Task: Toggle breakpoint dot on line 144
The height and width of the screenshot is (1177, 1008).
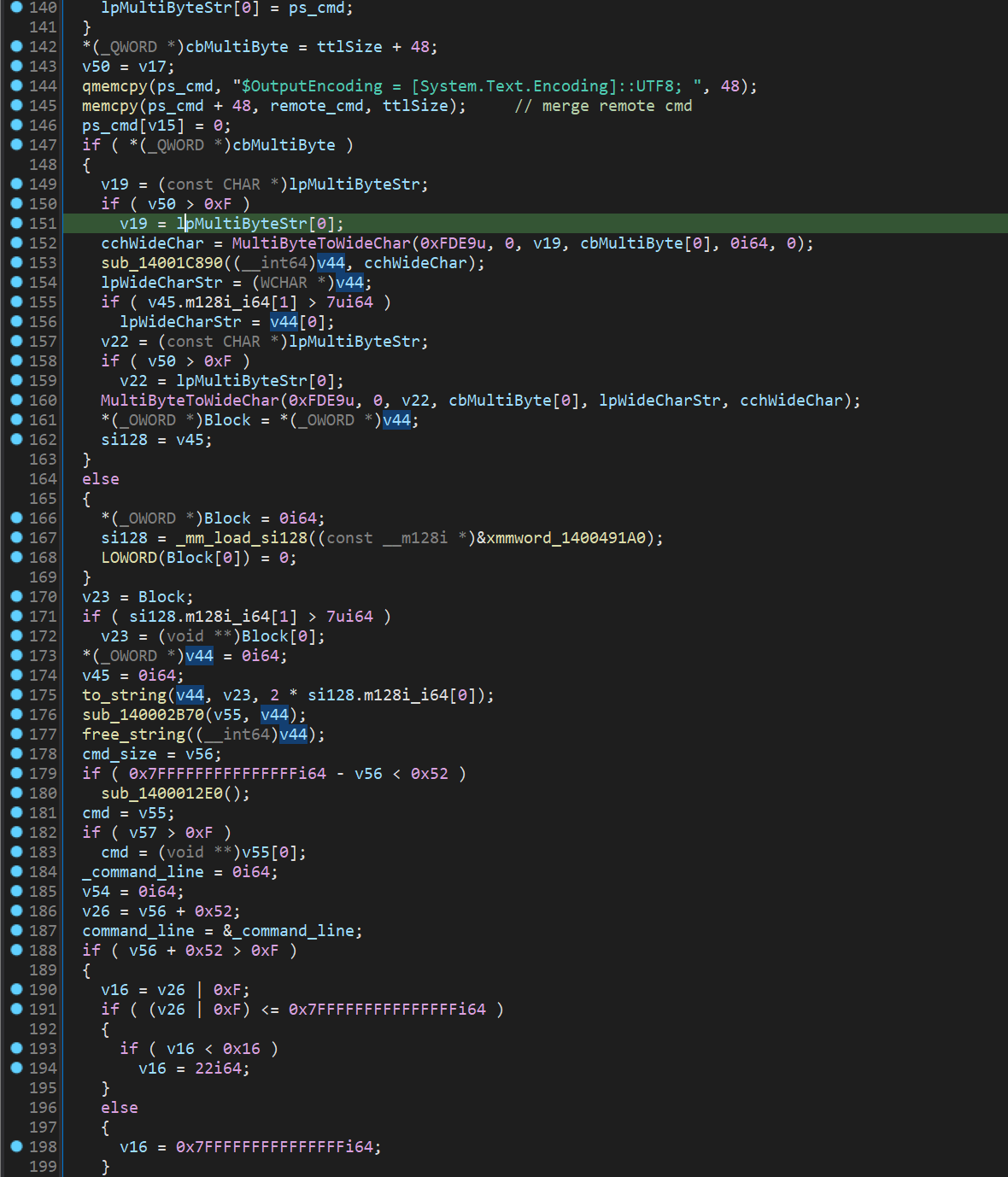Action: pyautogui.click(x=16, y=85)
